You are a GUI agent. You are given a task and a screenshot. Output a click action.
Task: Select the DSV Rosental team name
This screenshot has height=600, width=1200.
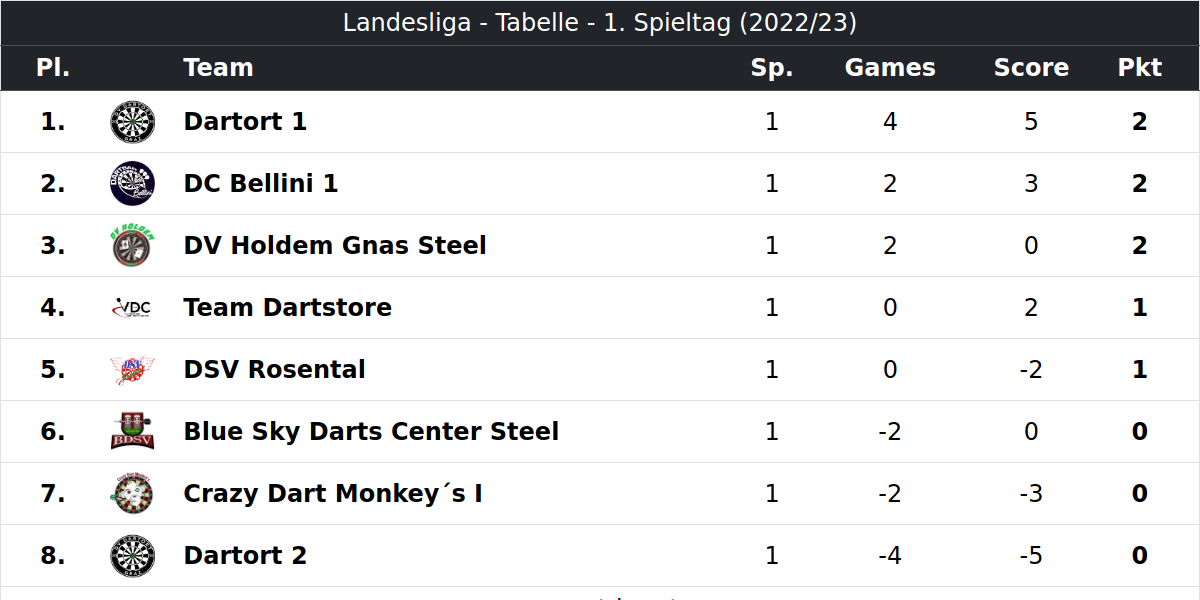(275, 370)
